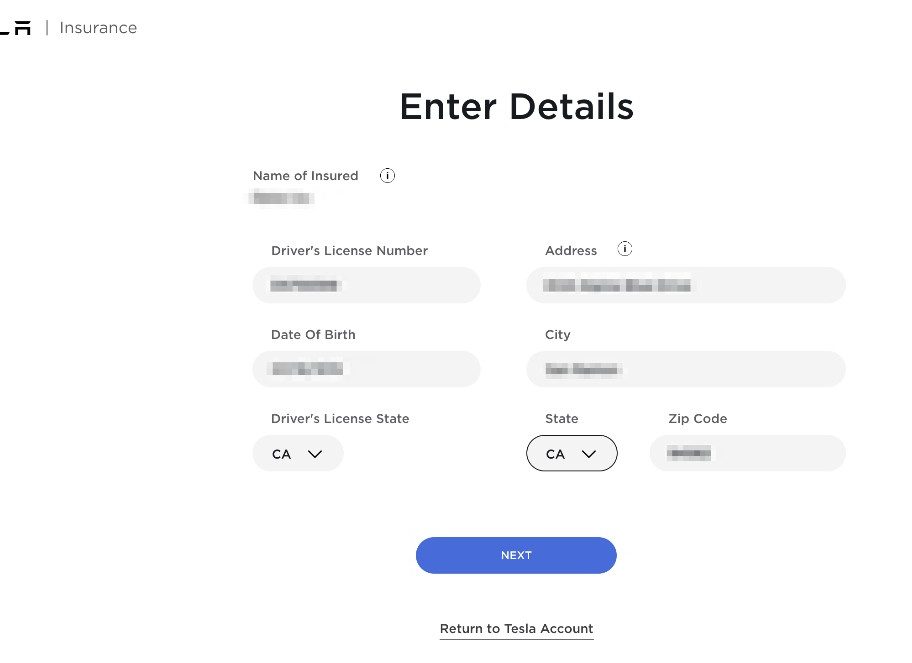
Task: Click into the Address input field
Action: click(686, 285)
